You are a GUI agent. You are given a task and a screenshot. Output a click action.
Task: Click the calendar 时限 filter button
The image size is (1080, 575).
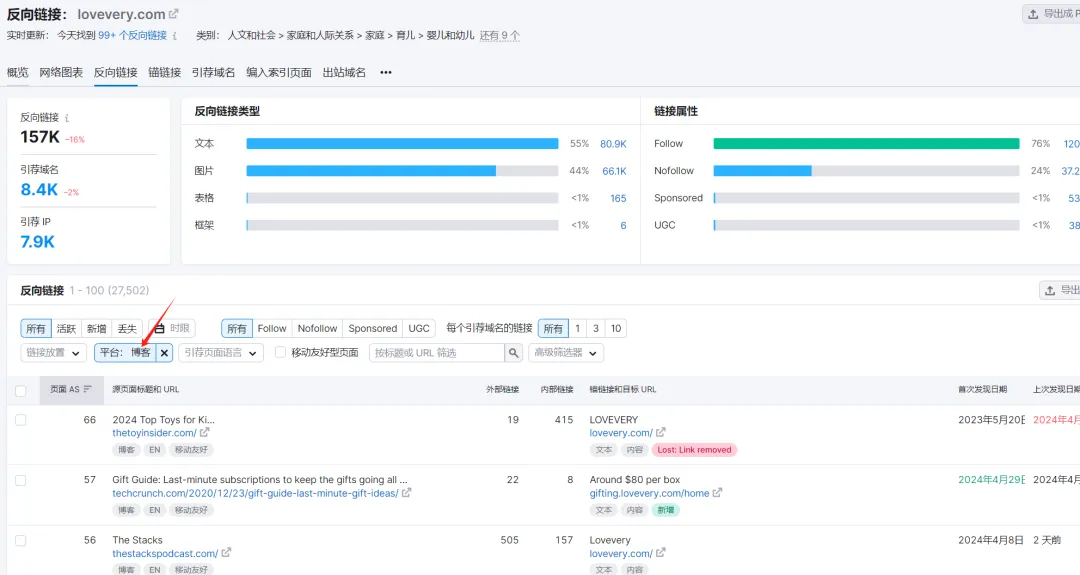172,328
